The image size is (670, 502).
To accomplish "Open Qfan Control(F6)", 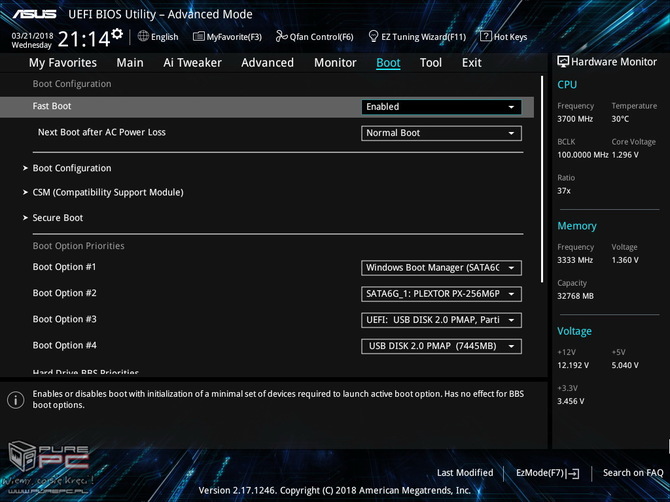I will 321,37.
